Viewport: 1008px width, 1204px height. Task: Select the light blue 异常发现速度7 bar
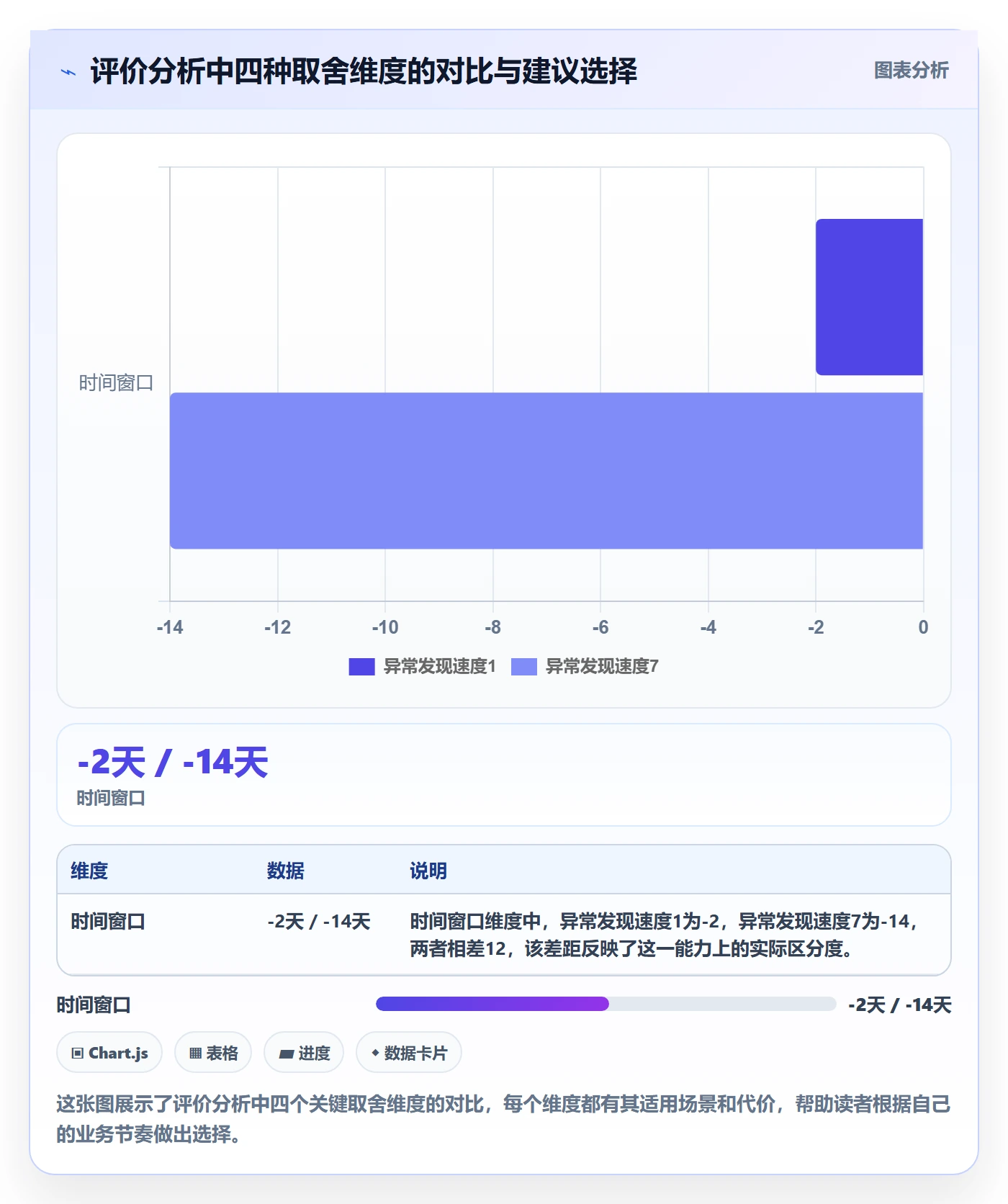[546, 470]
